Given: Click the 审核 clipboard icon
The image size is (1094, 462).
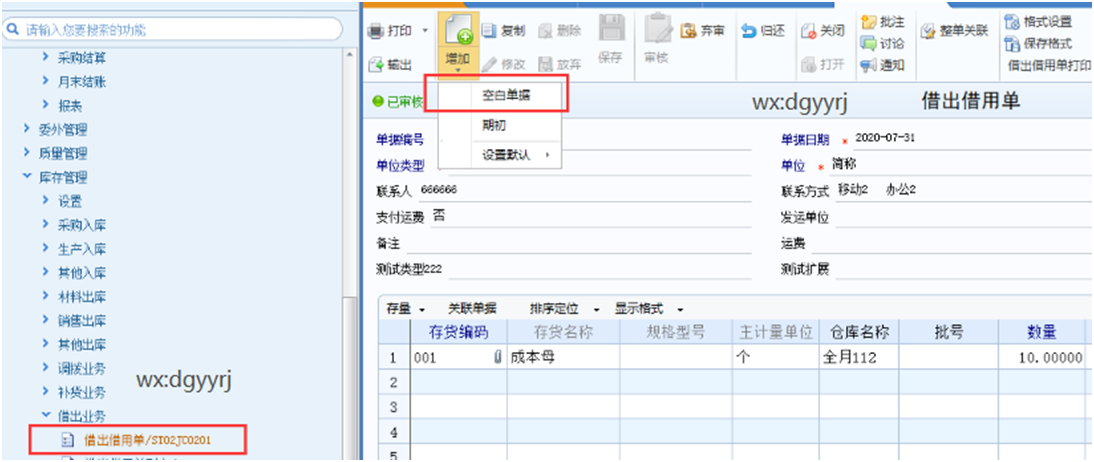Looking at the screenshot, I should (x=657, y=30).
